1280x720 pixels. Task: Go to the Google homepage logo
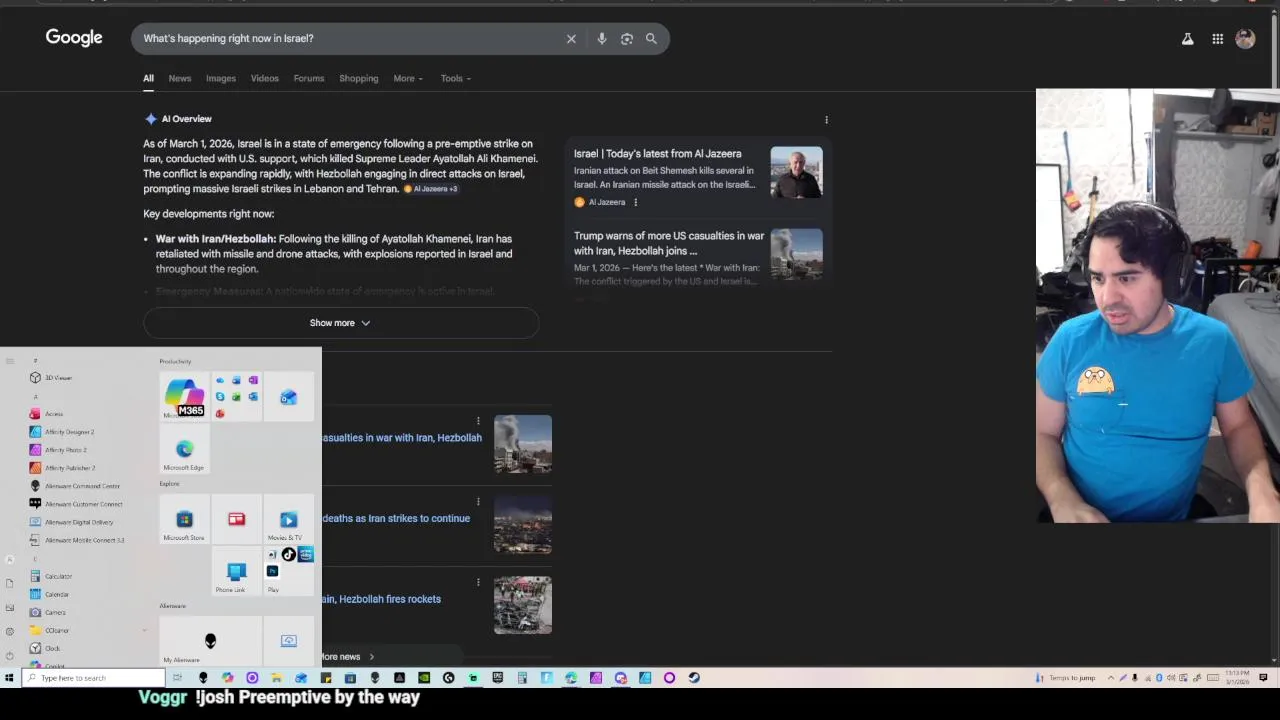[74, 38]
